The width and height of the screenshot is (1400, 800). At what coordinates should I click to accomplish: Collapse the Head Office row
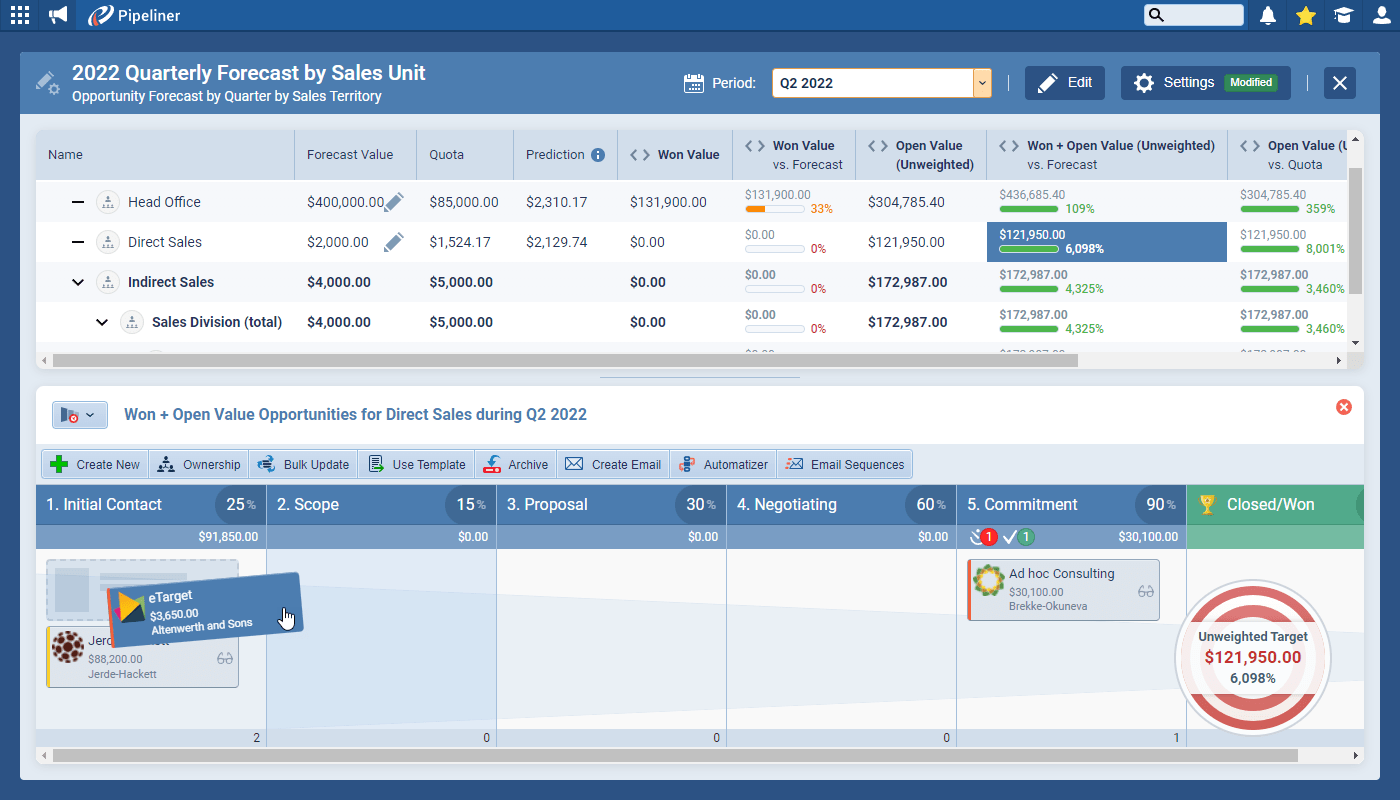pos(77,201)
